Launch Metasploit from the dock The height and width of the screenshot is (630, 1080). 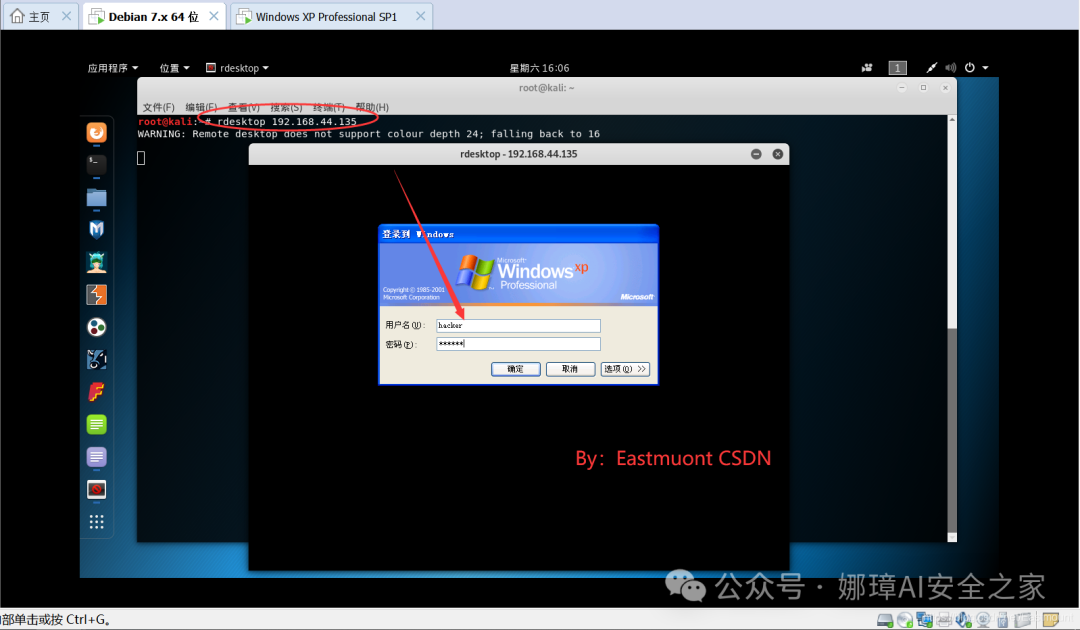point(96,229)
